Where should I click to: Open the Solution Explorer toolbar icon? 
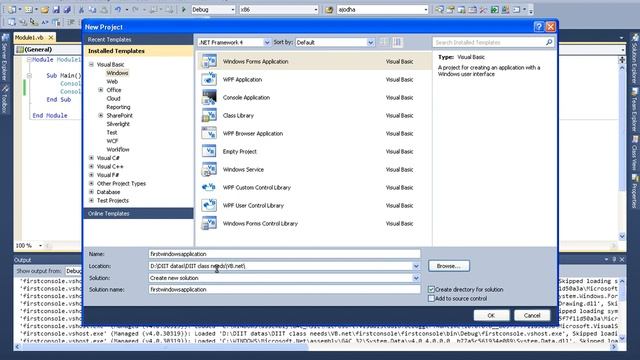[x=440, y=9]
